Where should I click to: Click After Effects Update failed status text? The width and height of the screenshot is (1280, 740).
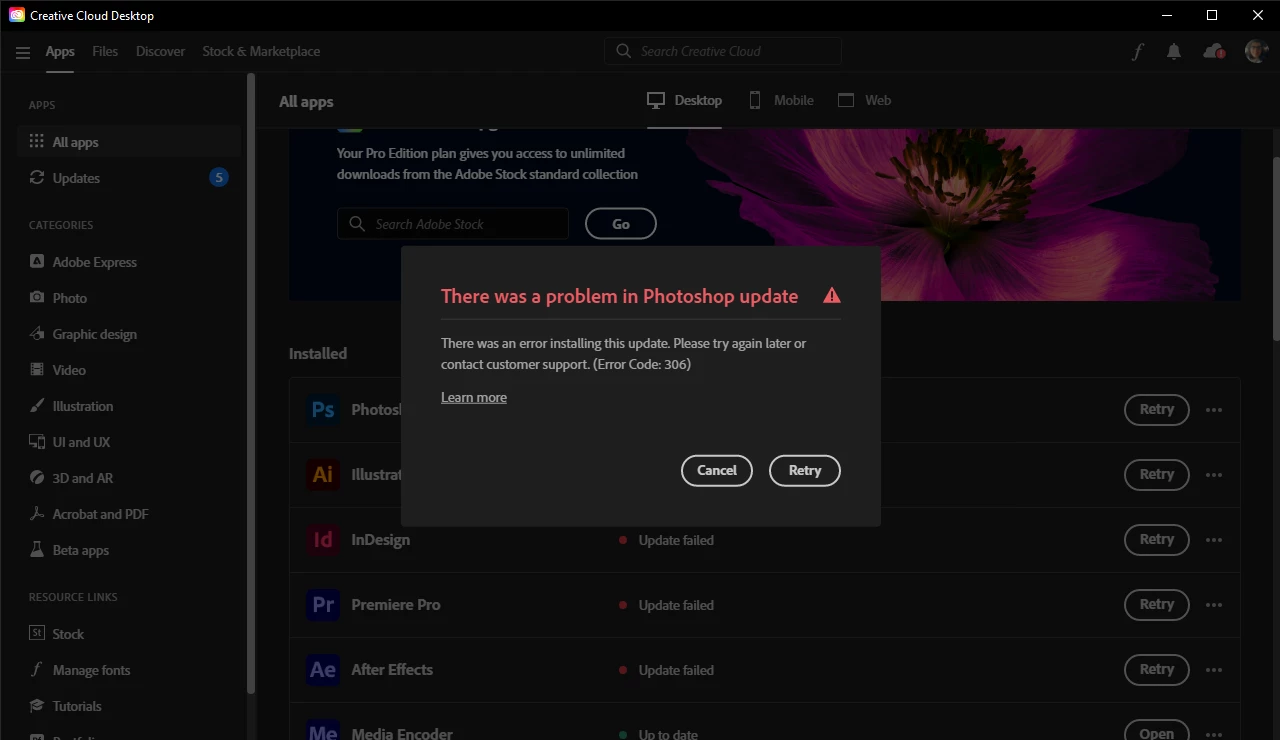point(676,670)
